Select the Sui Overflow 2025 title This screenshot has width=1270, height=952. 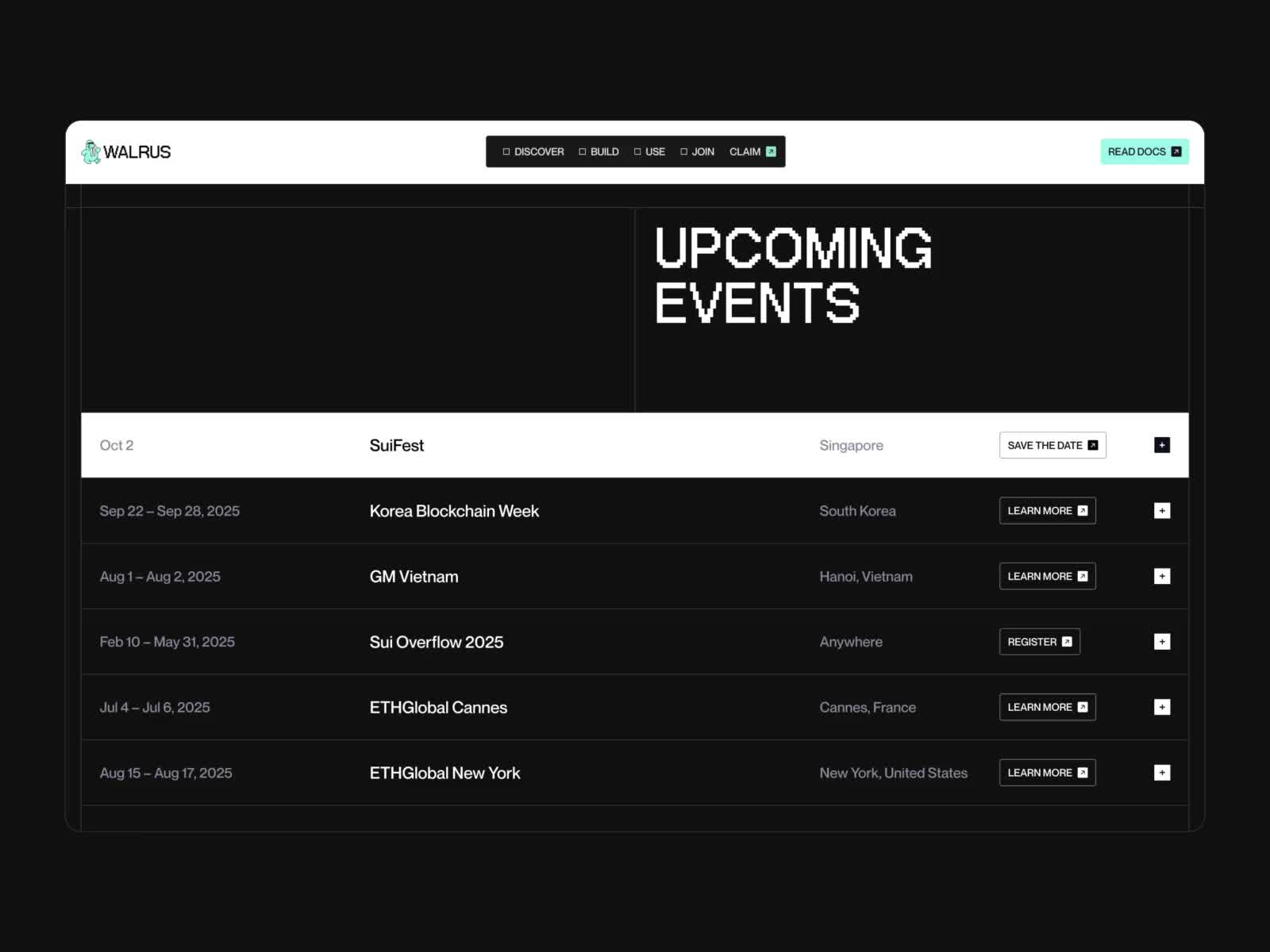coord(437,642)
